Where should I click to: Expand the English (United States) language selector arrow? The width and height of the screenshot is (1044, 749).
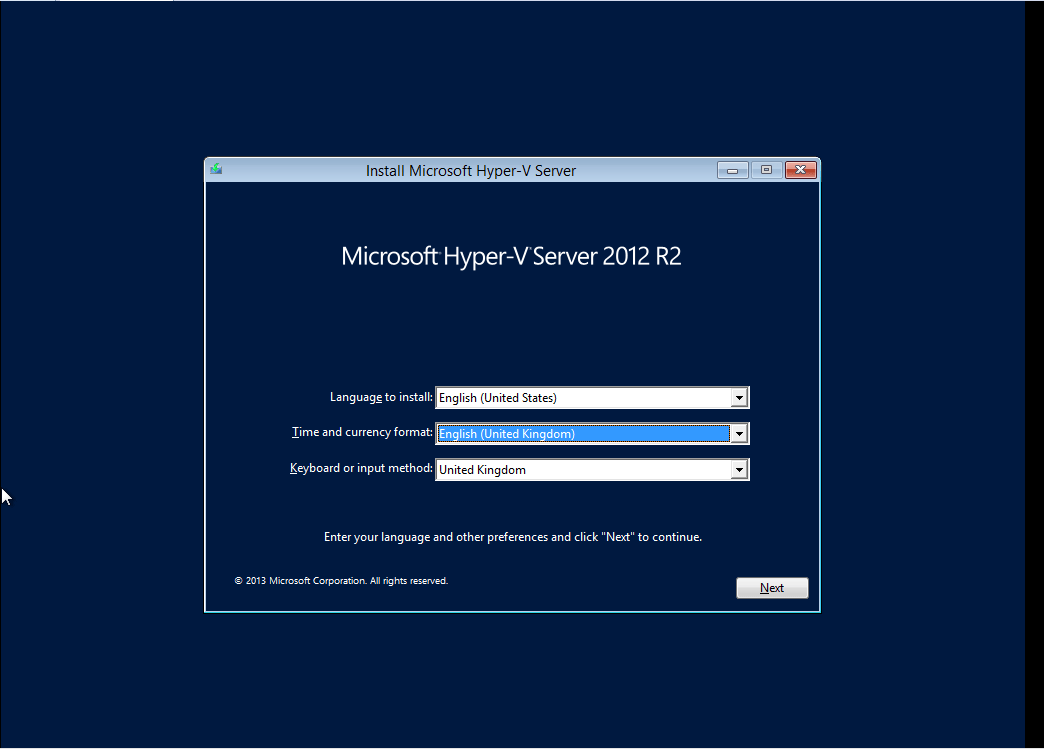pos(739,397)
